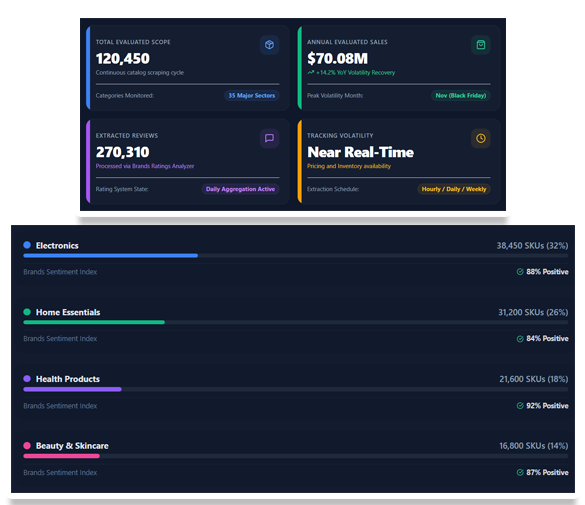Click the cube icon in Total Evaluated Scope card

pyautogui.click(x=269, y=45)
